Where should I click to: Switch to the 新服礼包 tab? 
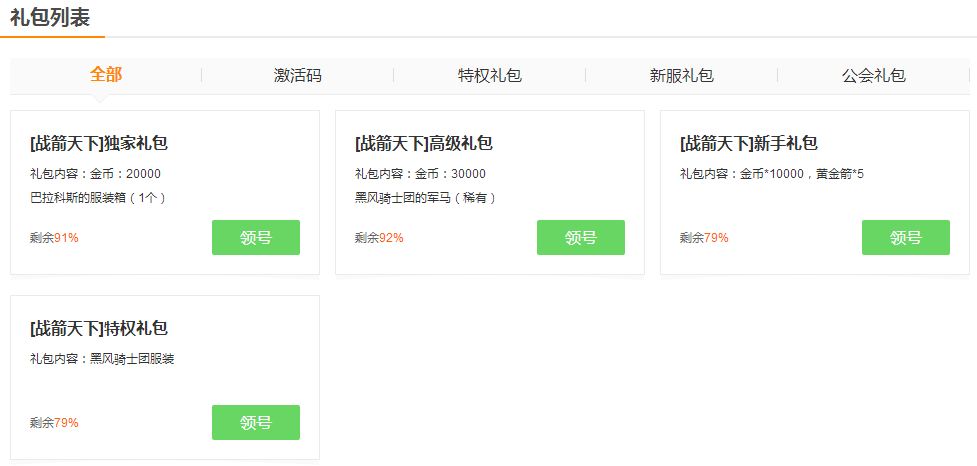click(x=682, y=76)
